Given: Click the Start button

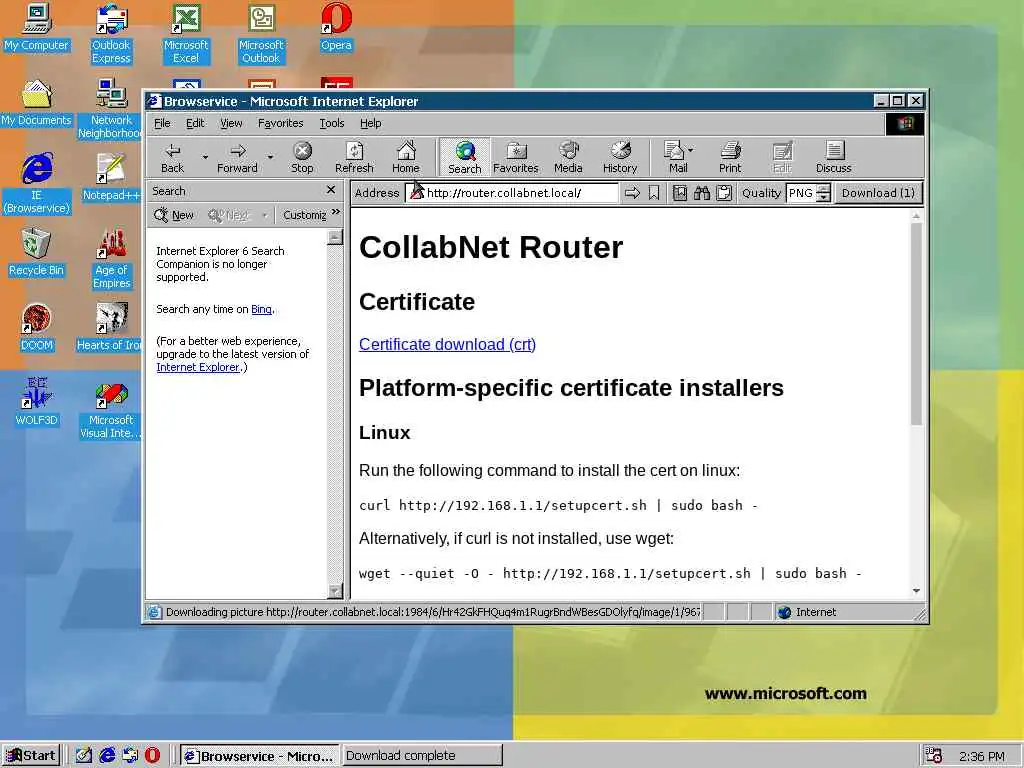Looking at the screenshot, I should point(31,755).
